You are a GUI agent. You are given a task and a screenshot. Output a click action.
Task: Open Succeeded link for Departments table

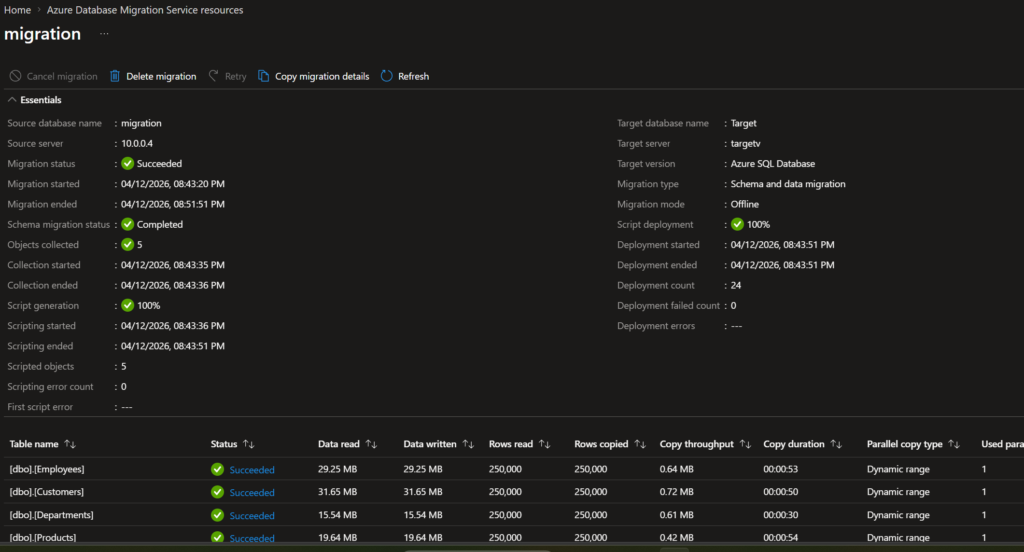pyautogui.click(x=251, y=516)
